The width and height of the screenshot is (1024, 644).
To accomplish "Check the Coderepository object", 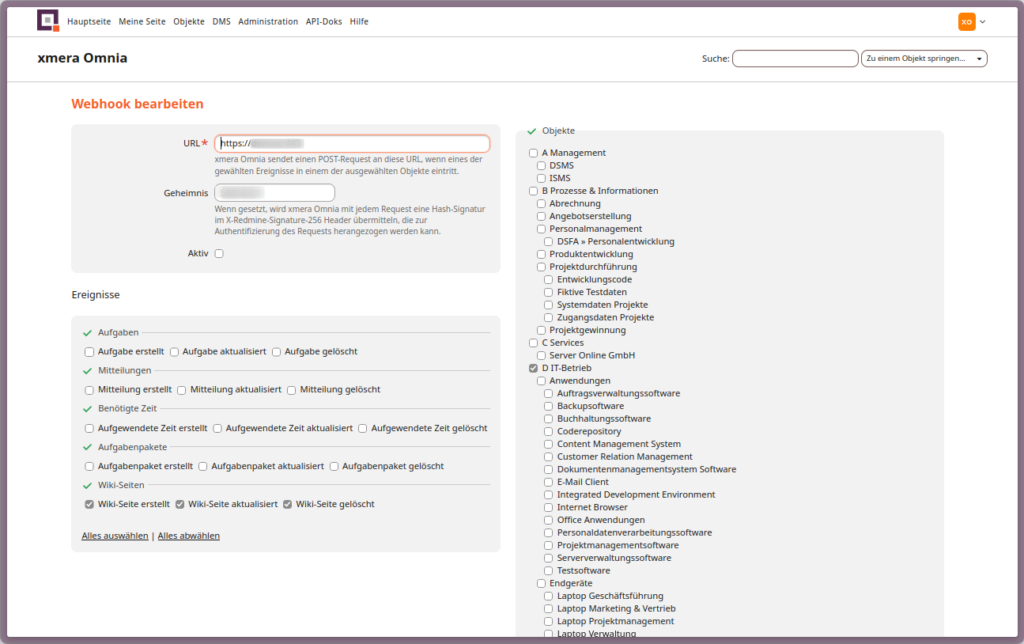I will [549, 432].
